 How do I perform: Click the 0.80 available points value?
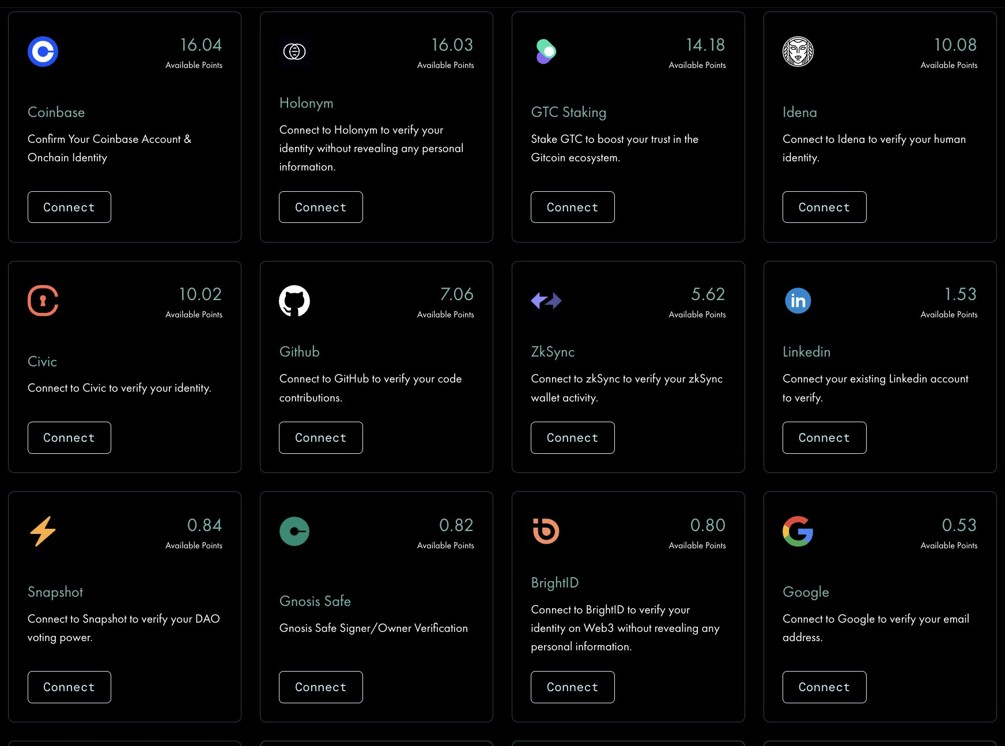708,525
